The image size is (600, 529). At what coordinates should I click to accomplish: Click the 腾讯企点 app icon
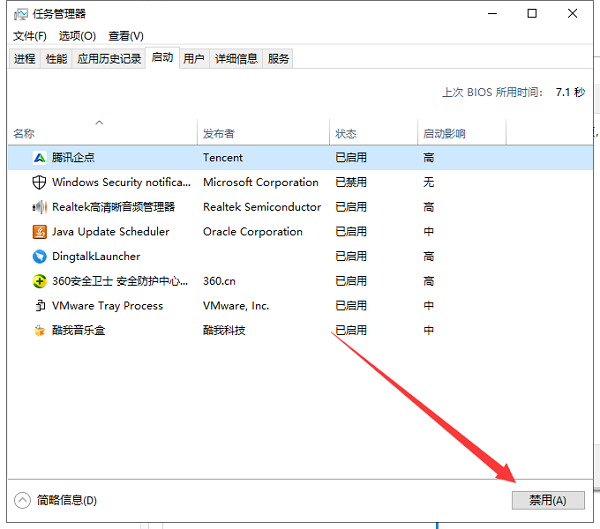(39, 158)
